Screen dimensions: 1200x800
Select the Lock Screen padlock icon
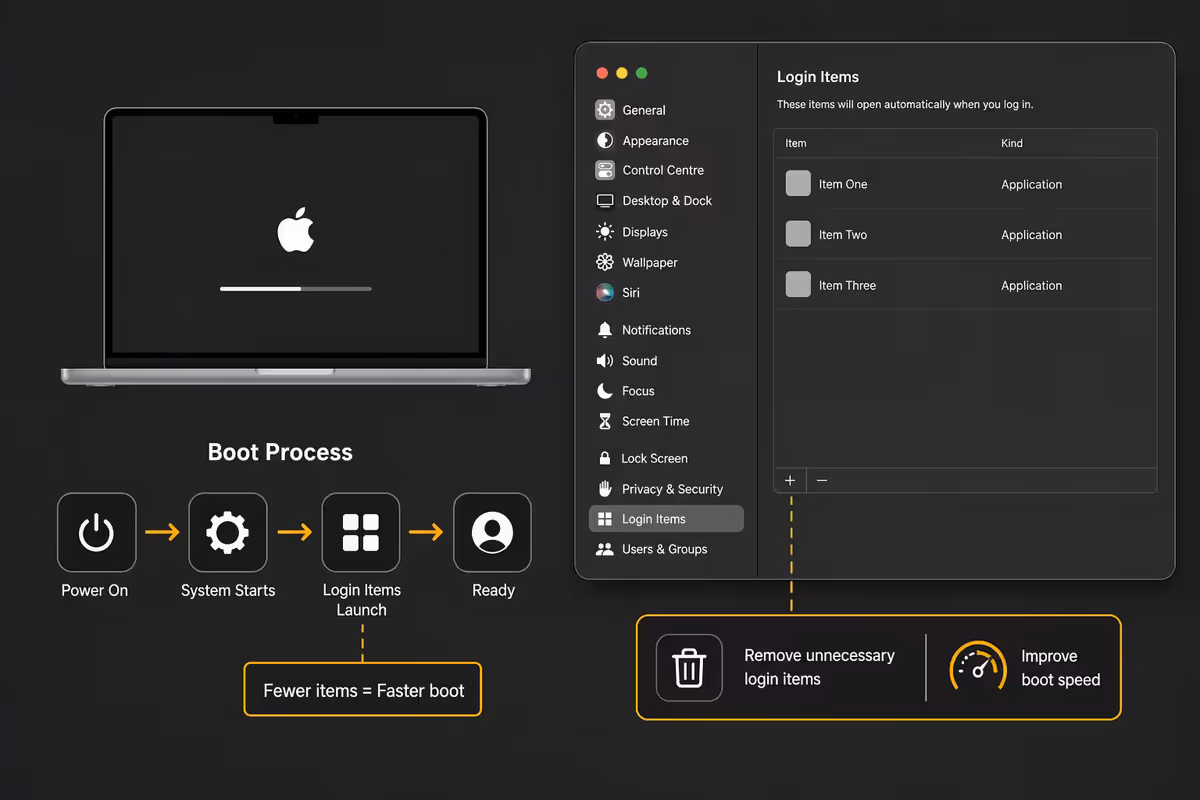tap(604, 458)
